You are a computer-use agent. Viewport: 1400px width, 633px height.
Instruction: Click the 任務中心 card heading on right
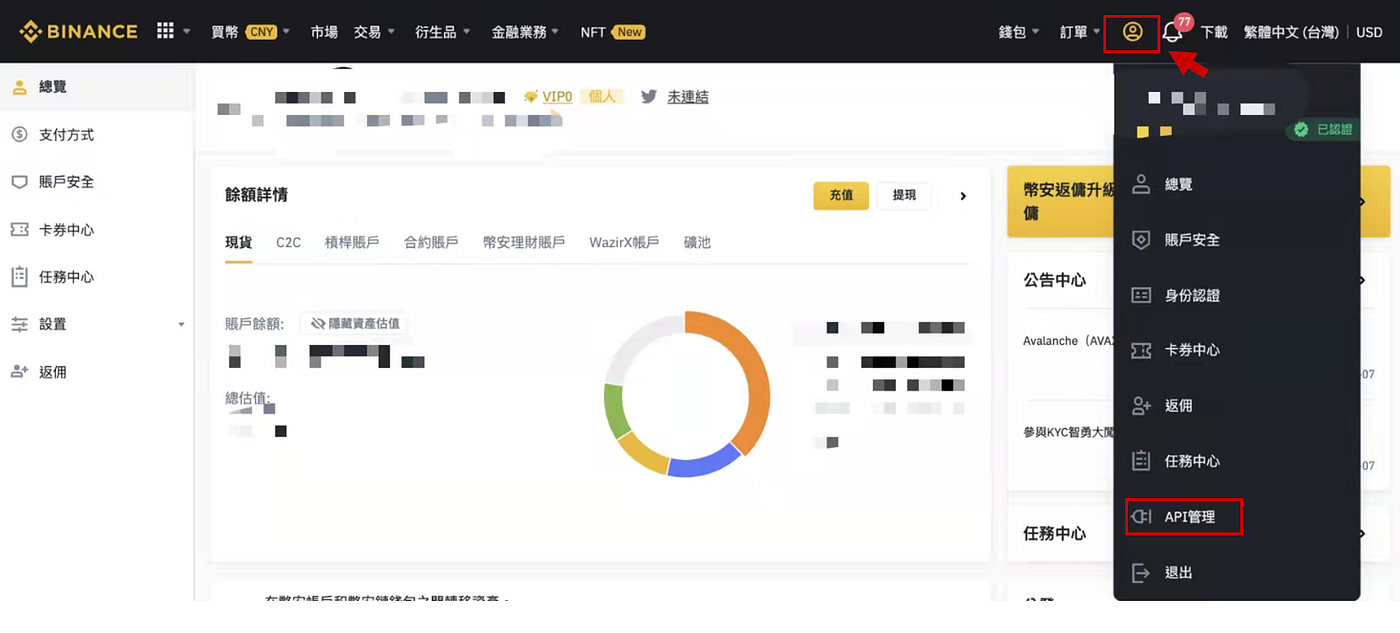tap(1054, 534)
